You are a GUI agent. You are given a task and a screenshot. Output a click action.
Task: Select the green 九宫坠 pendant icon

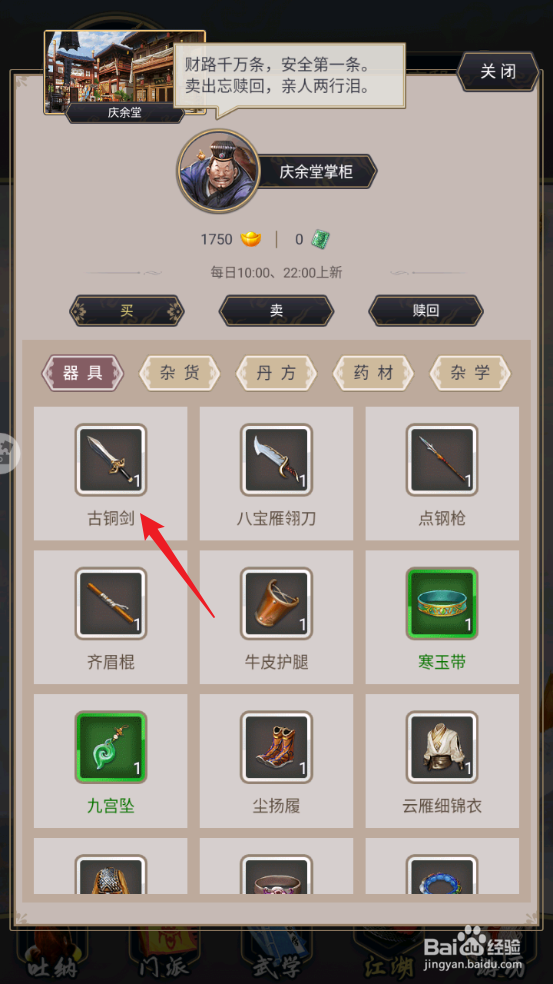point(110,747)
